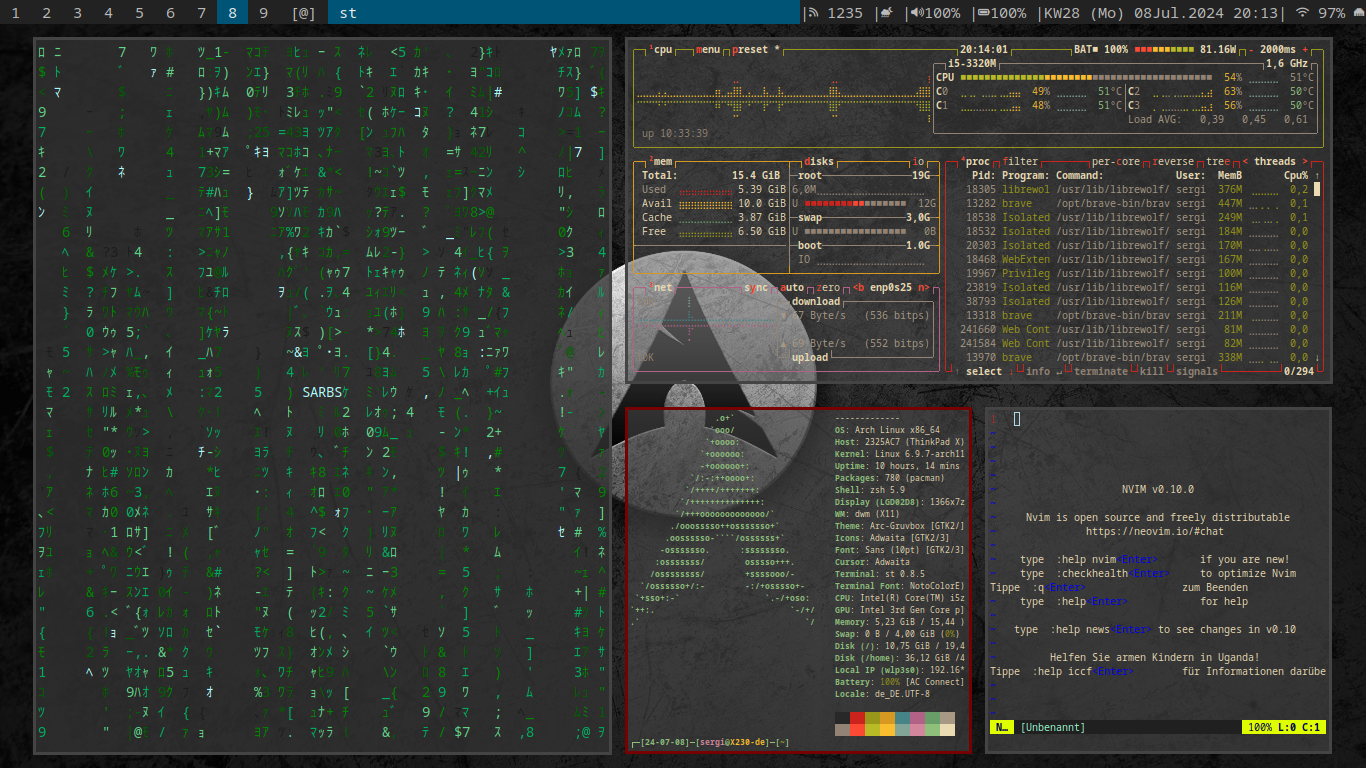Click sync in btop's net box
The width and height of the screenshot is (1366, 768).
[x=757, y=287]
